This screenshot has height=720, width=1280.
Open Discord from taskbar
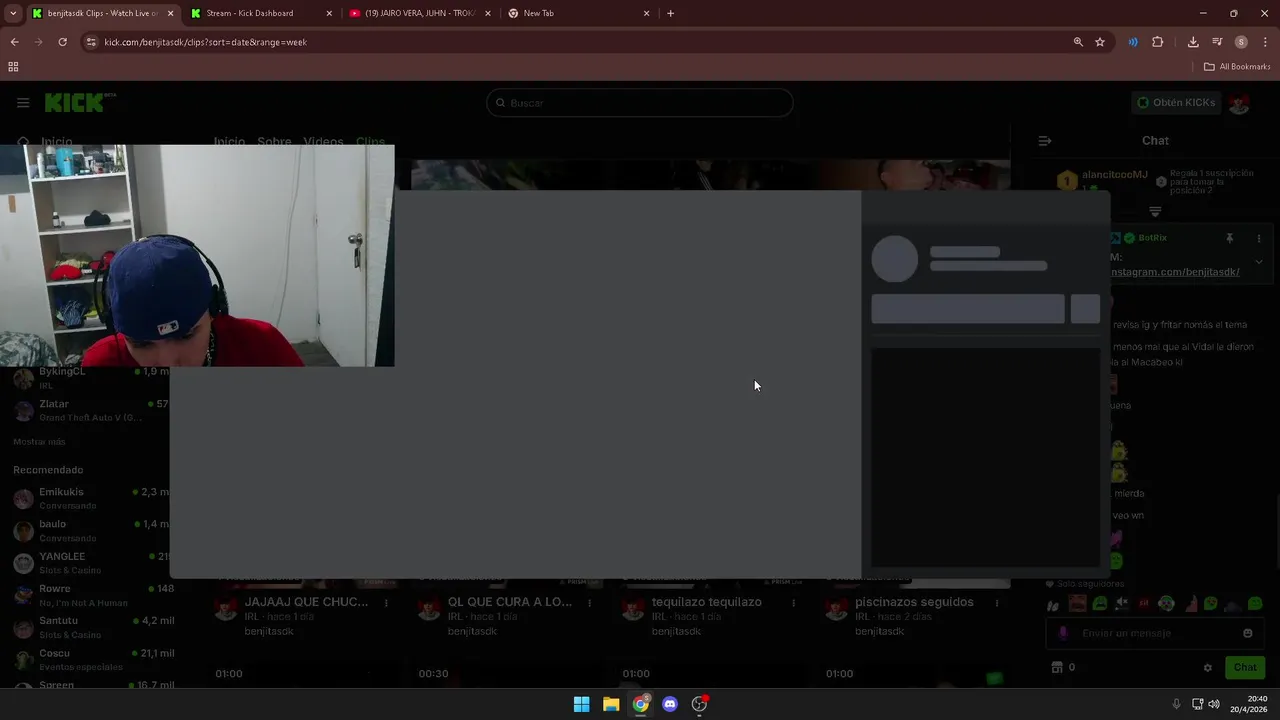pos(670,704)
